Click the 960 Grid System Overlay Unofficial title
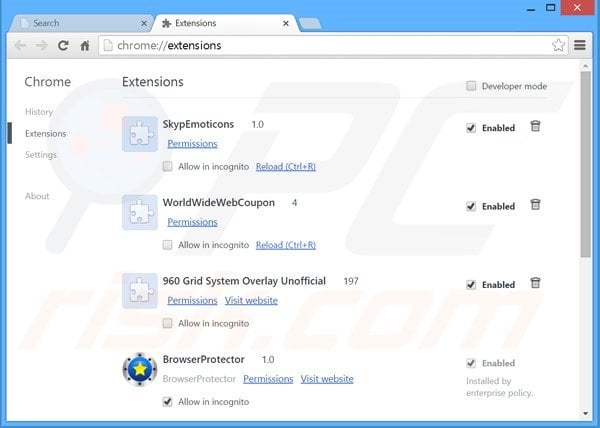The height and width of the screenshot is (428, 600). click(244, 281)
